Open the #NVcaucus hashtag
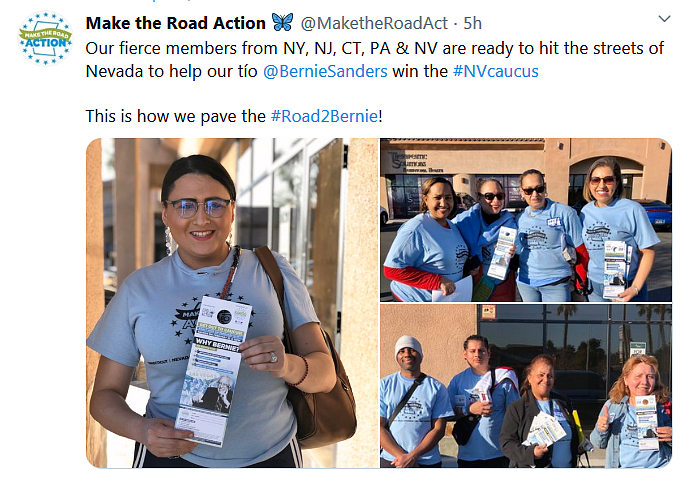Image resolution: width=690 pixels, height=486 pixels. (x=496, y=71)
